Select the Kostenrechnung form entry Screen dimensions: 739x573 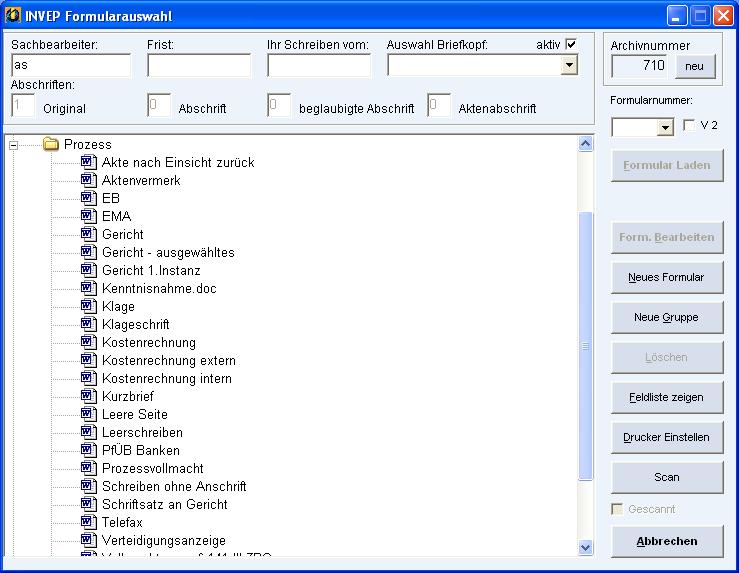point(149,342)
